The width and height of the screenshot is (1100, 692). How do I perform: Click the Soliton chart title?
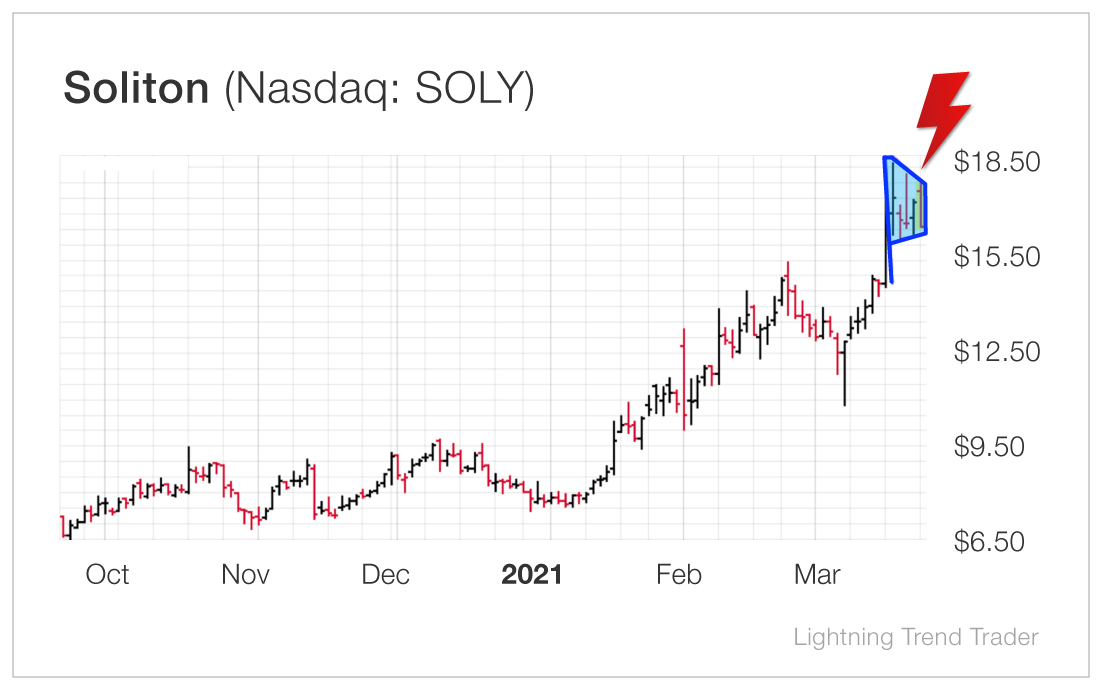coord(137,88)
